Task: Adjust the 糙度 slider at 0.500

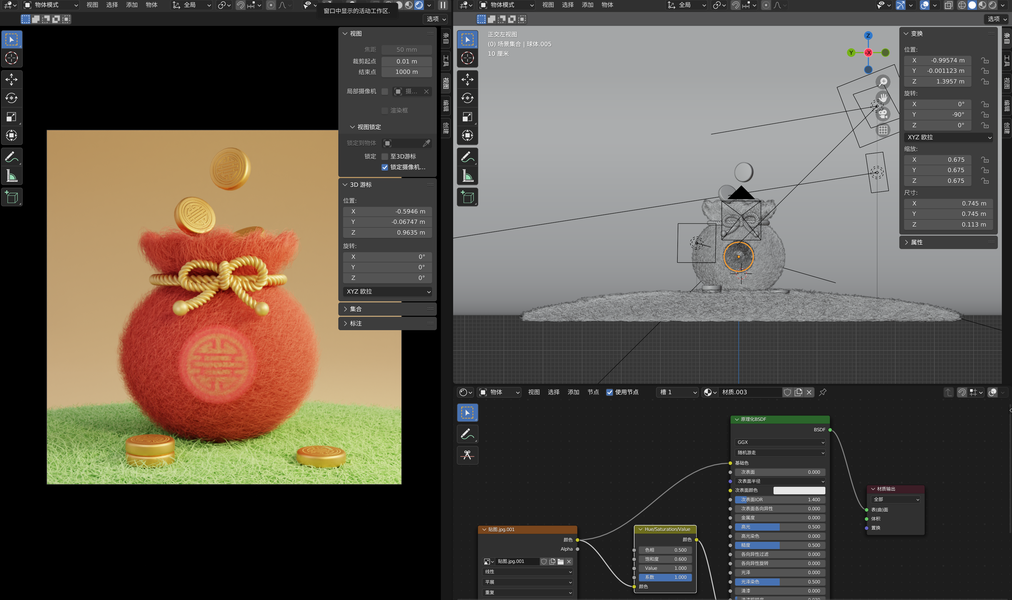Action: (780, 546)
